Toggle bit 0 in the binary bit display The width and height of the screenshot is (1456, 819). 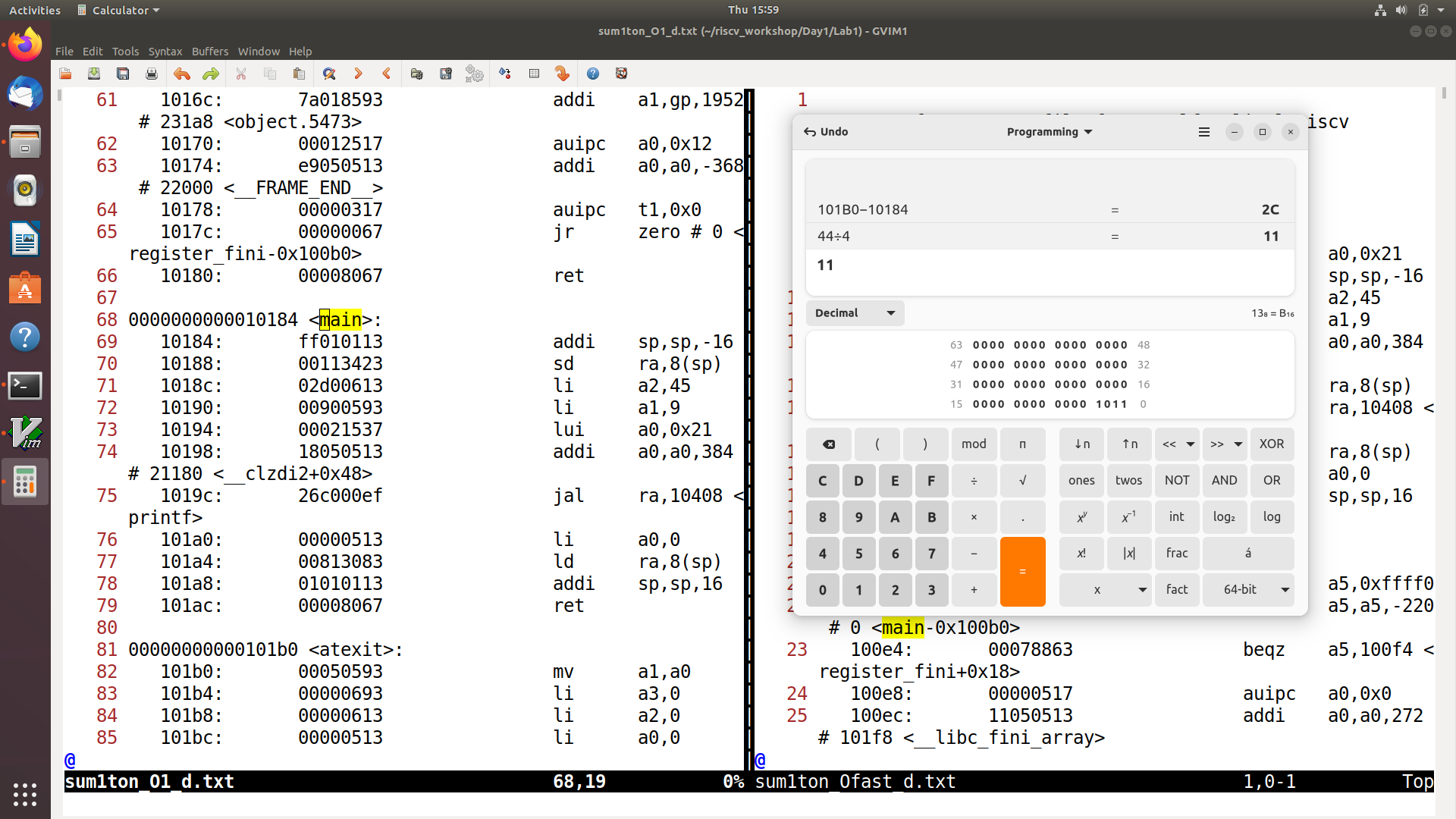tap(1124, 404)
